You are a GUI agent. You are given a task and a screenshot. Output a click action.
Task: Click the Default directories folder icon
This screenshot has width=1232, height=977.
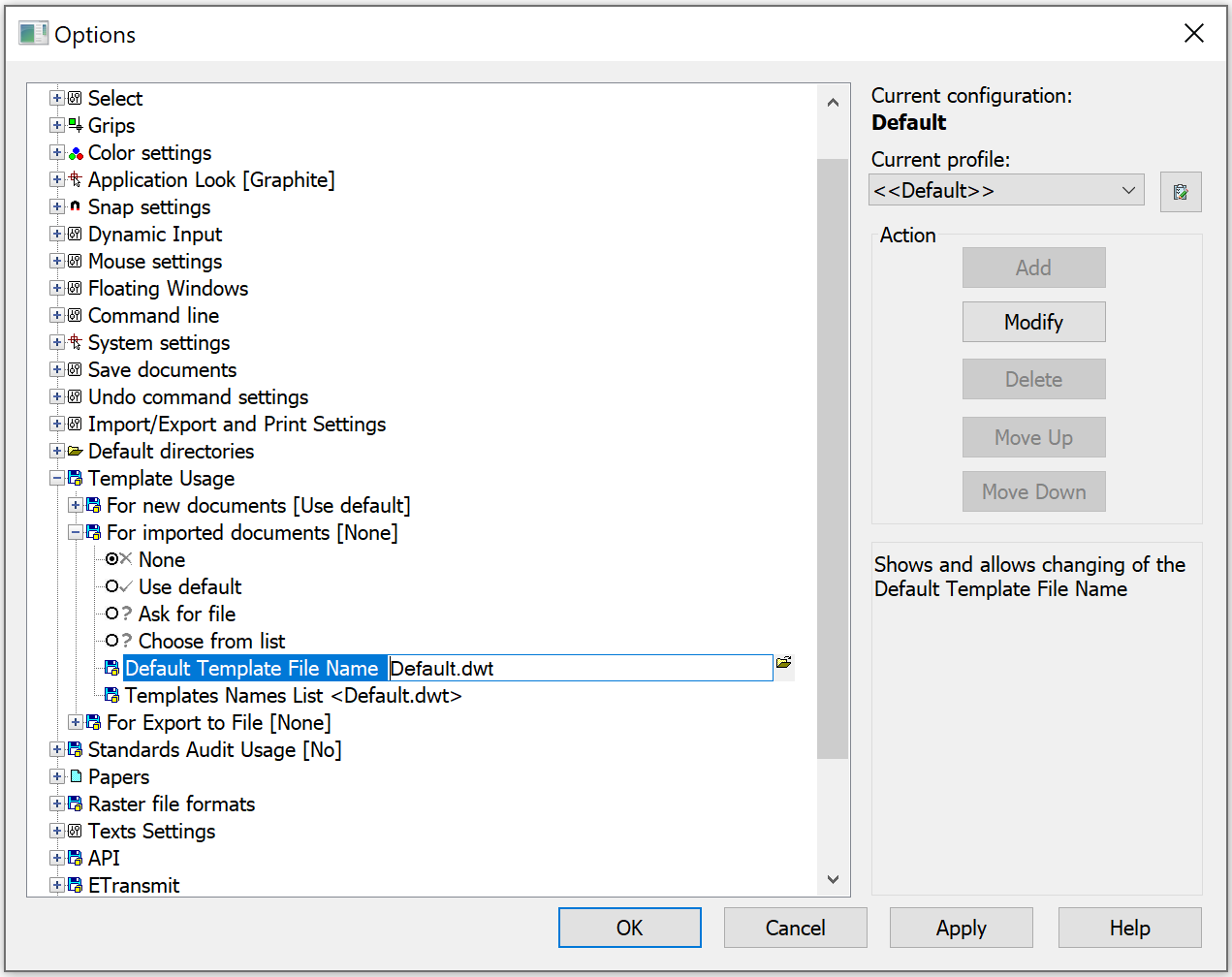[76, 452]
